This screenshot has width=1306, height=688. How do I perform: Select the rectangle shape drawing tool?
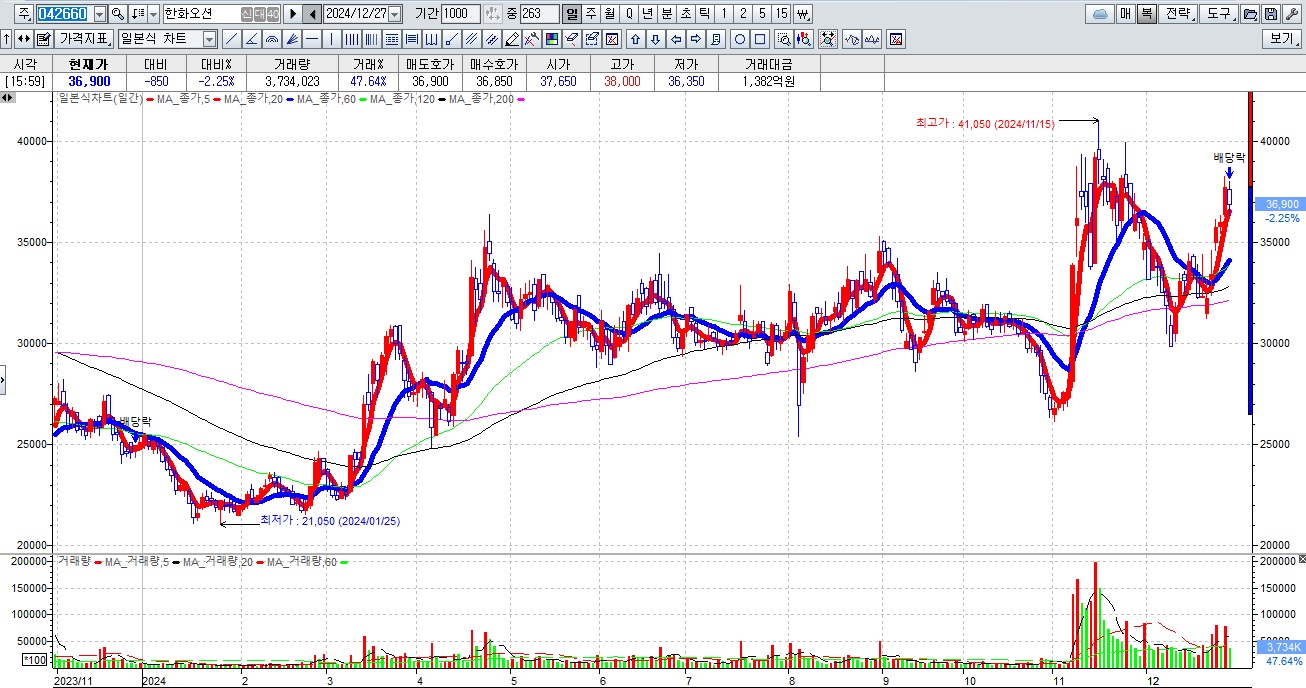760,39
